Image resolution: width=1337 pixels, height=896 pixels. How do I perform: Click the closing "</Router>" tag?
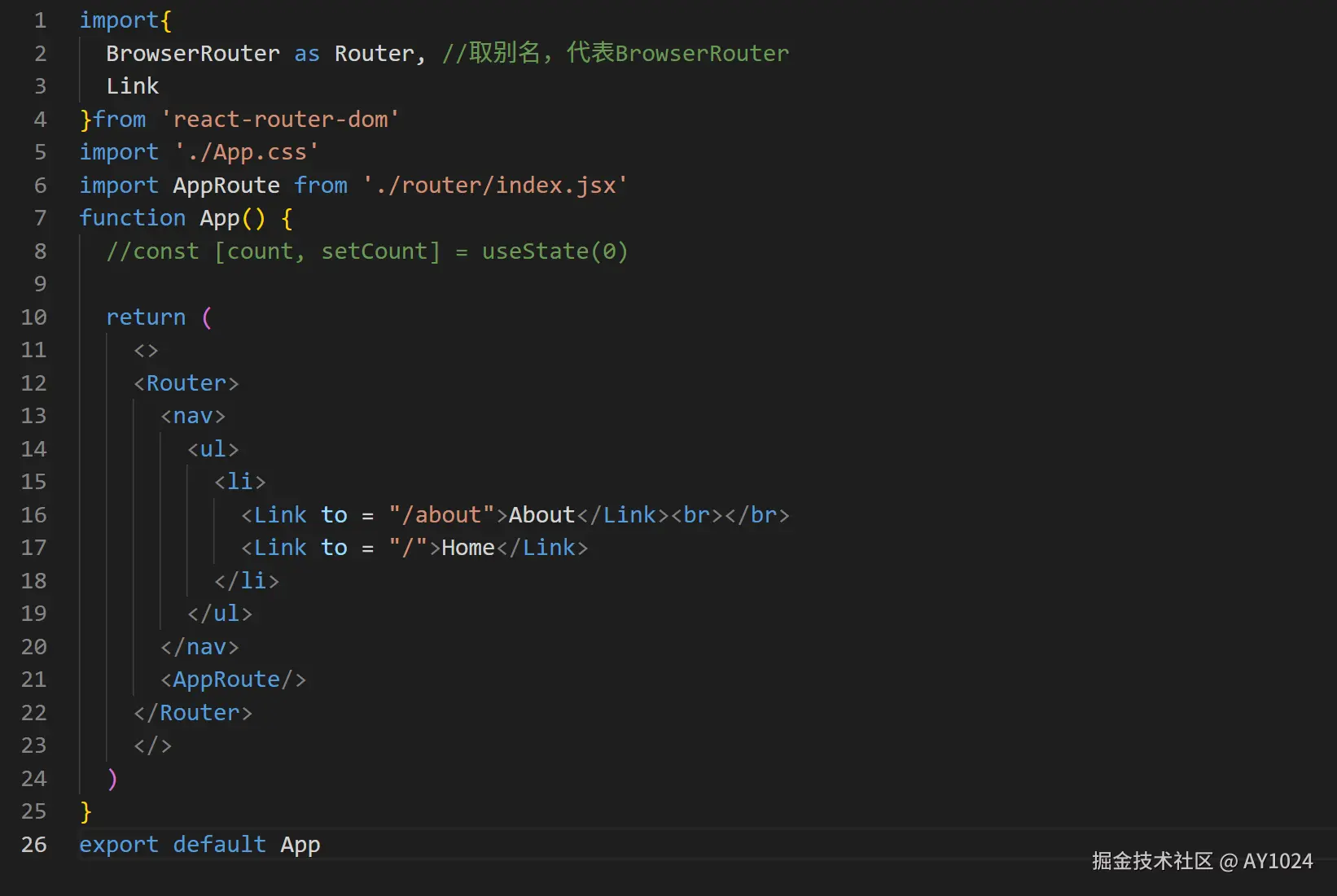[x=193, y=713]
